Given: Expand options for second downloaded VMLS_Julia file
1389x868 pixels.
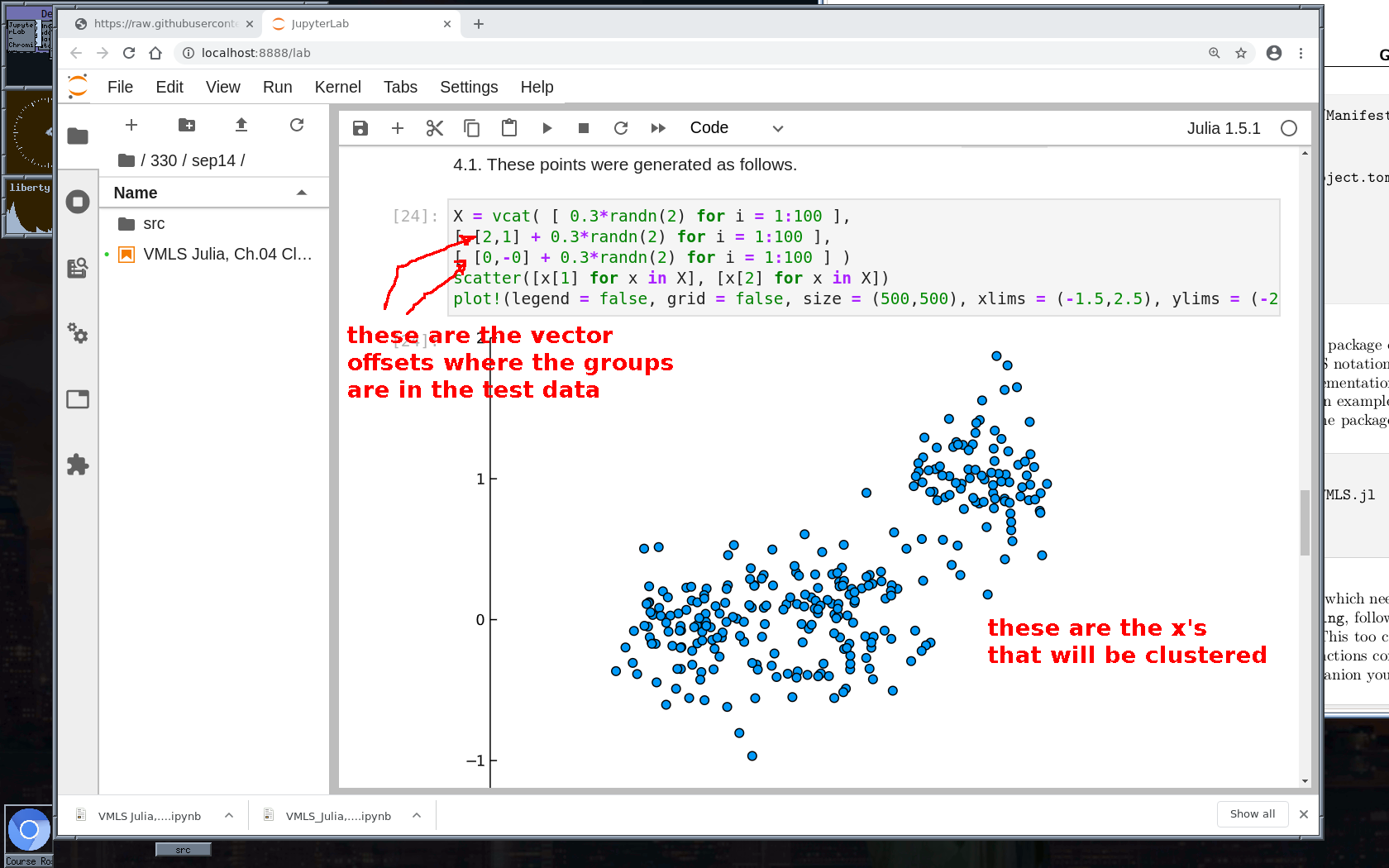Looking at the screenshot, I should coord(417,816).
